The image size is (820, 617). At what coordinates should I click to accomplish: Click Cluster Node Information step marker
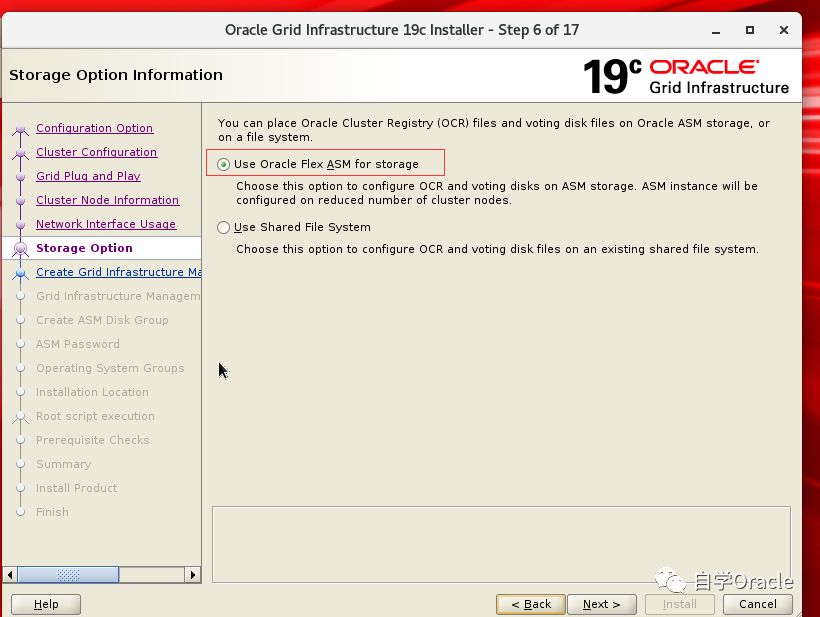20,201
